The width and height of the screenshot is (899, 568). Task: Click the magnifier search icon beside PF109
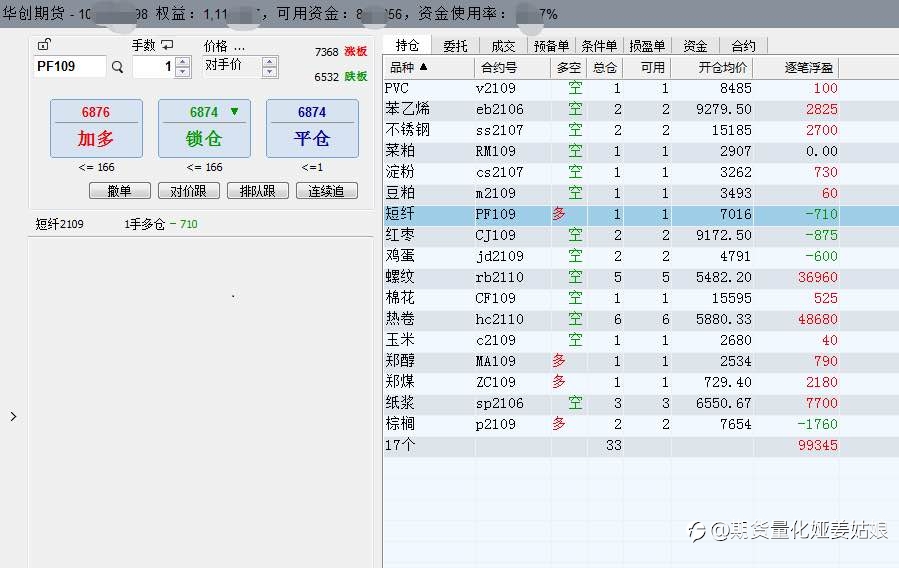tap(118, 67)
